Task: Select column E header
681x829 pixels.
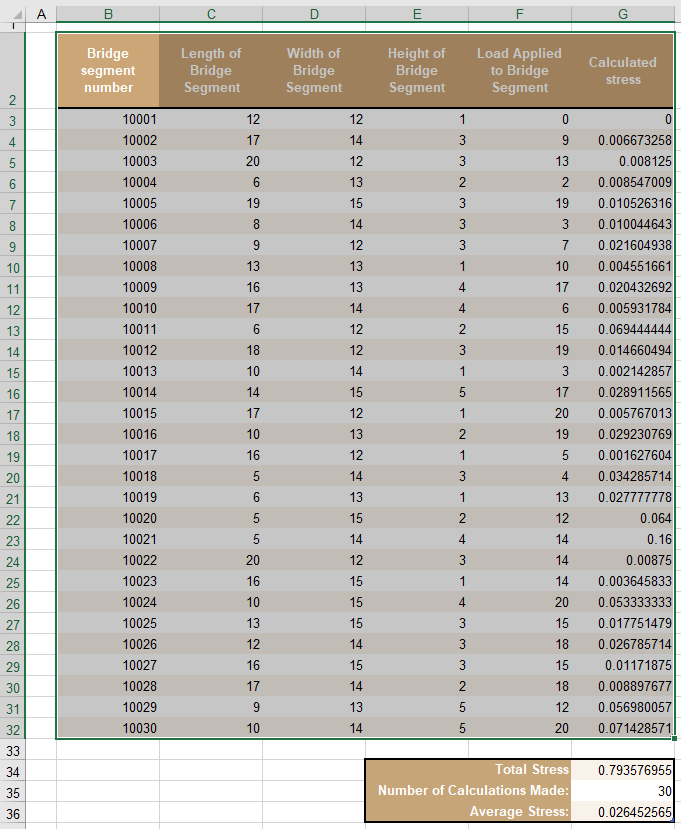Action: click(x=417, y=14)
